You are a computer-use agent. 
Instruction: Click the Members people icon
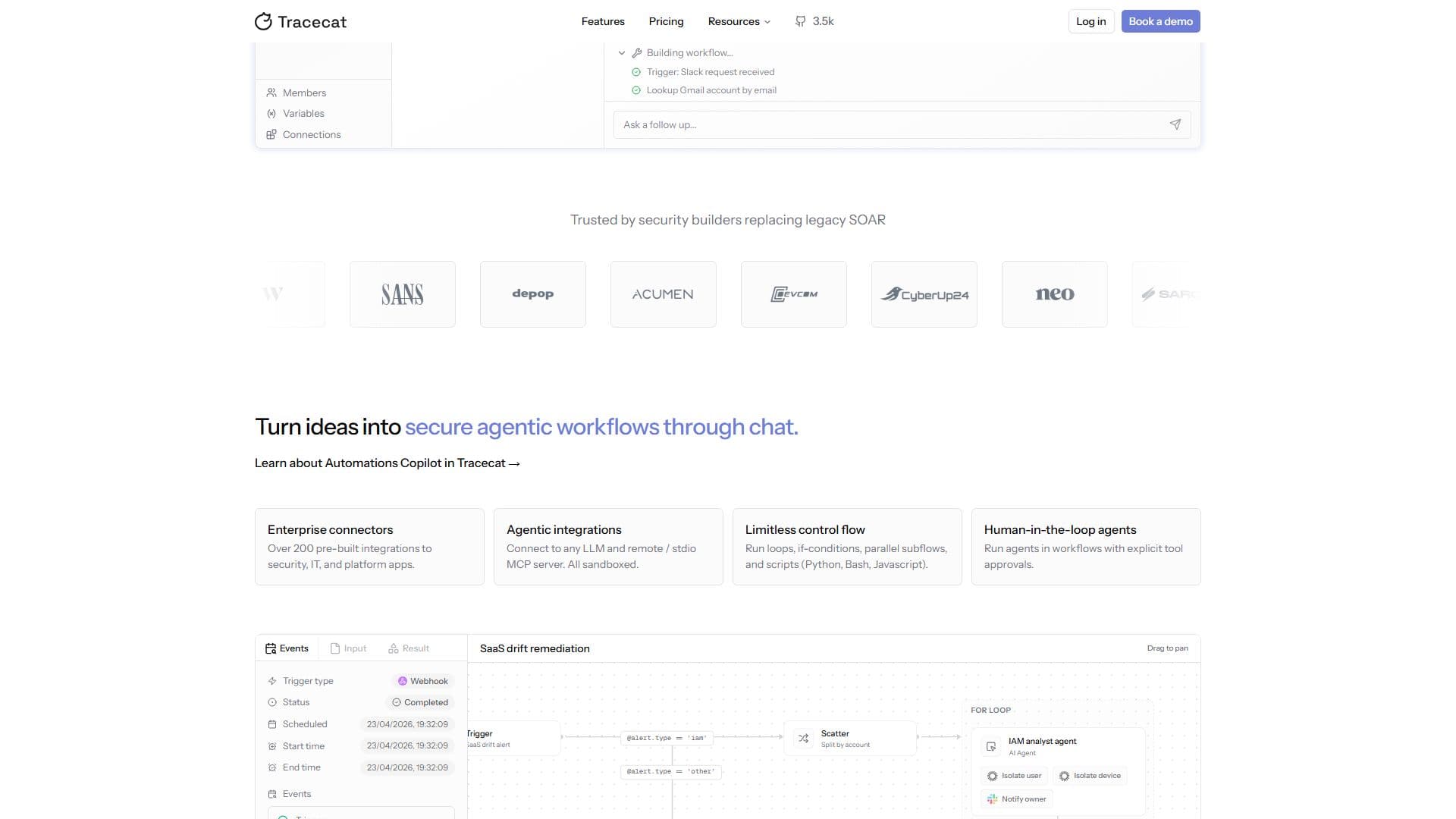(271, 93)
